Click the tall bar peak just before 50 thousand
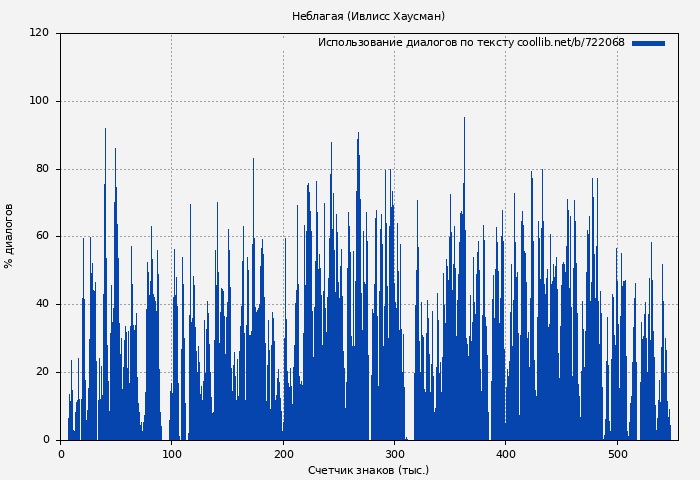Viewport: 700px width, 480px height. [x=105, y=130]
